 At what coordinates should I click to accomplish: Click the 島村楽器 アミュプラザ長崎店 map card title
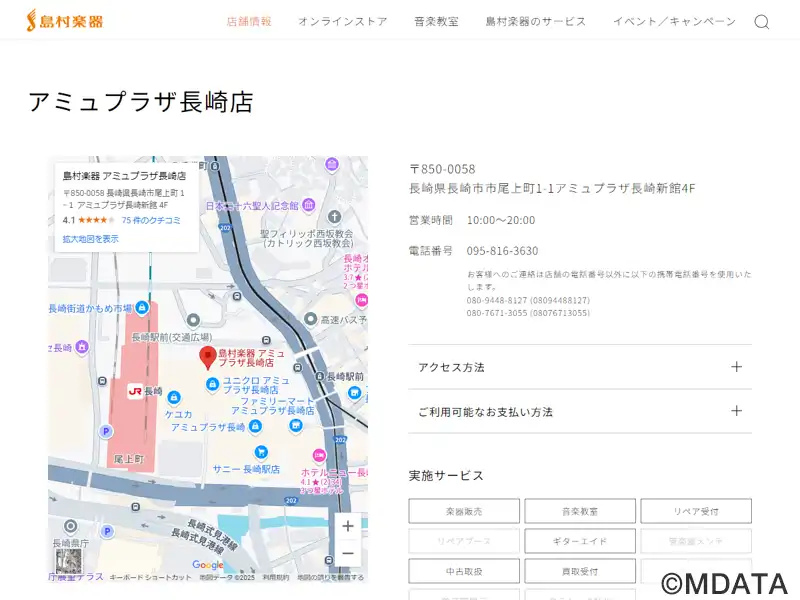pyautogui.click(x=124, y=176)
